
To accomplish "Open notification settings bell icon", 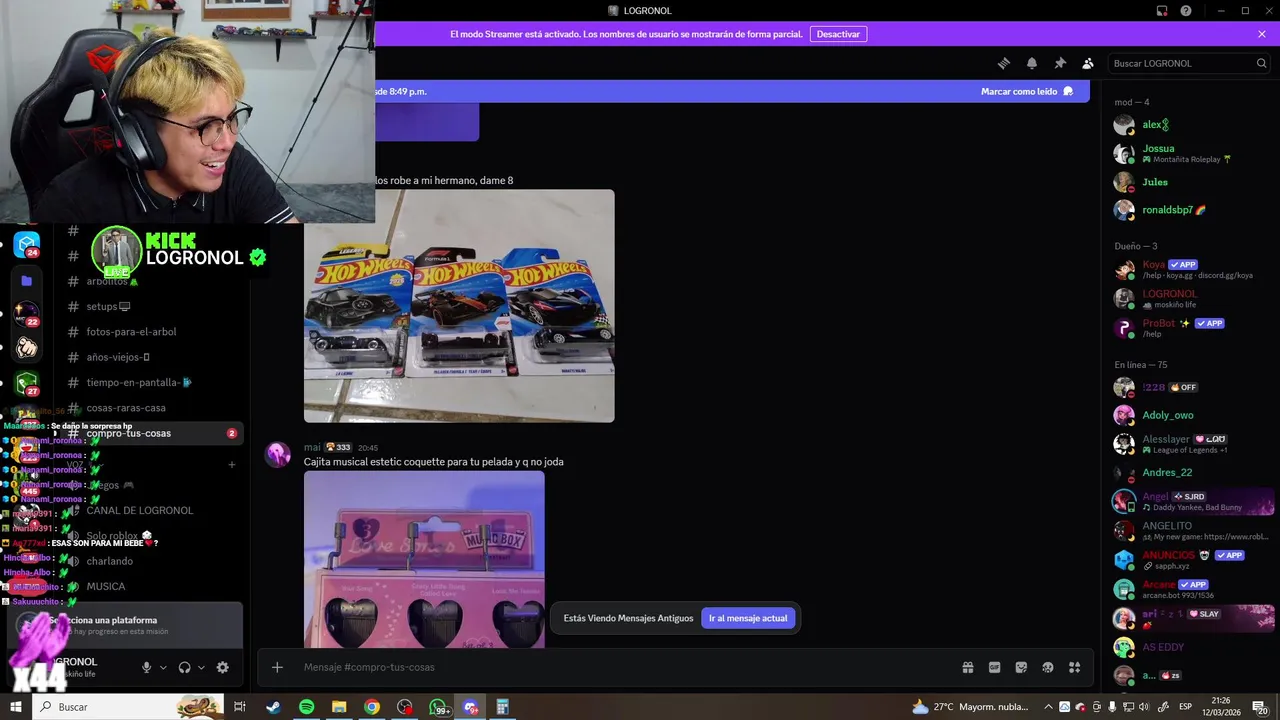I will pyautogui.click(x=1032, y=63).
